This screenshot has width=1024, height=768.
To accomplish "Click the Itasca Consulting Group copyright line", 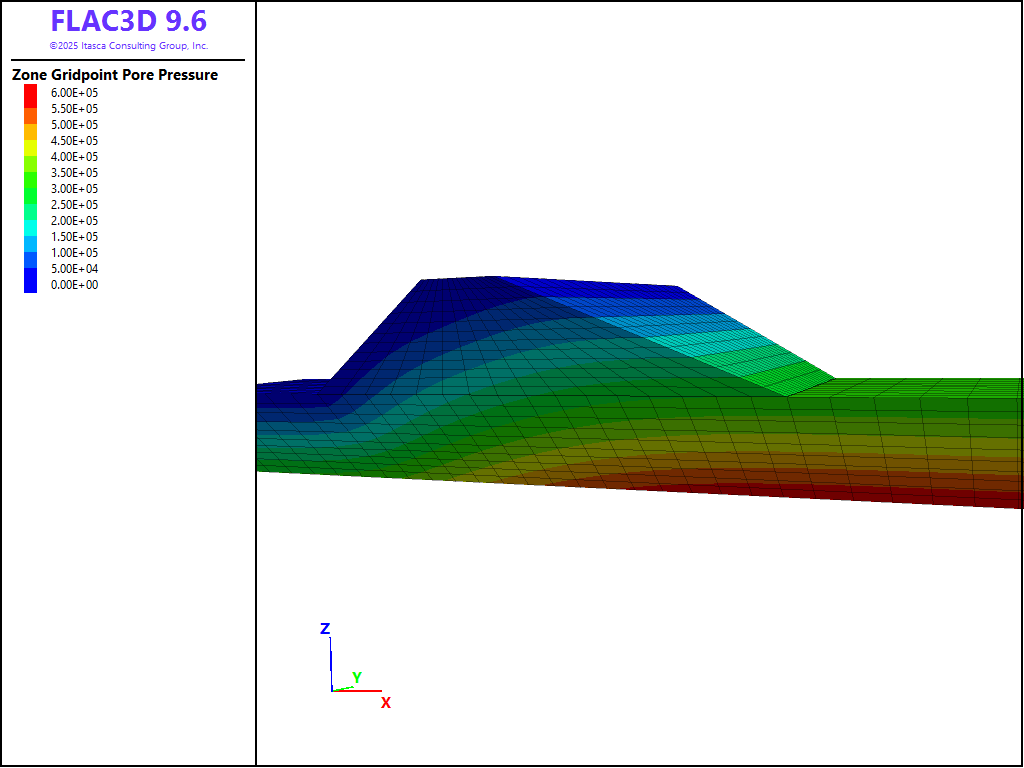I will point(129,46).
